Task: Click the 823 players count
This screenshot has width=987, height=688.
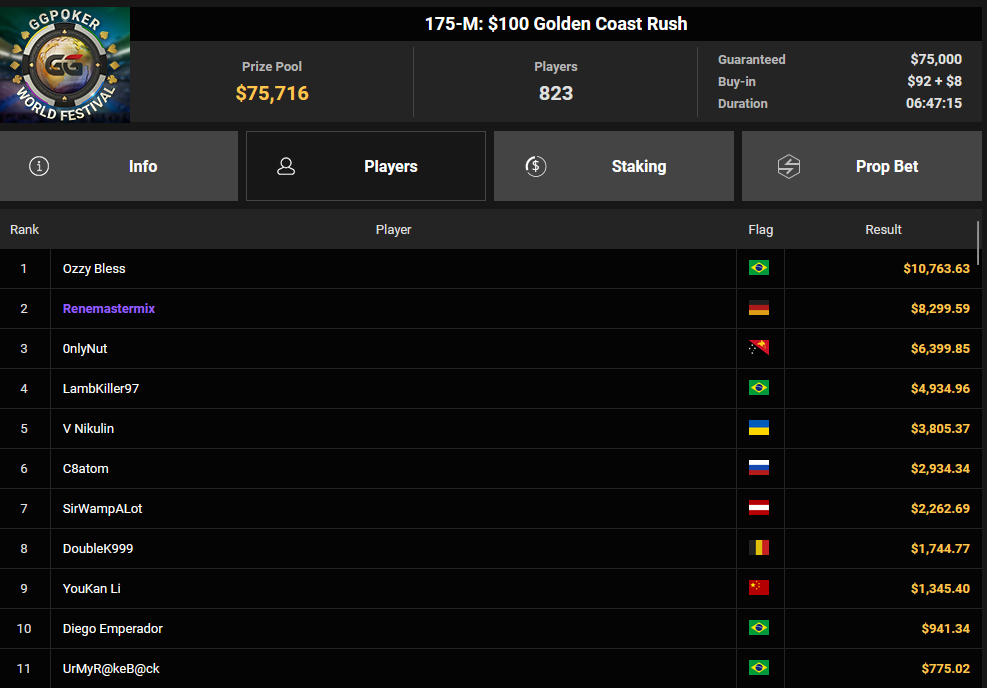Action: [x=556, y=93]
